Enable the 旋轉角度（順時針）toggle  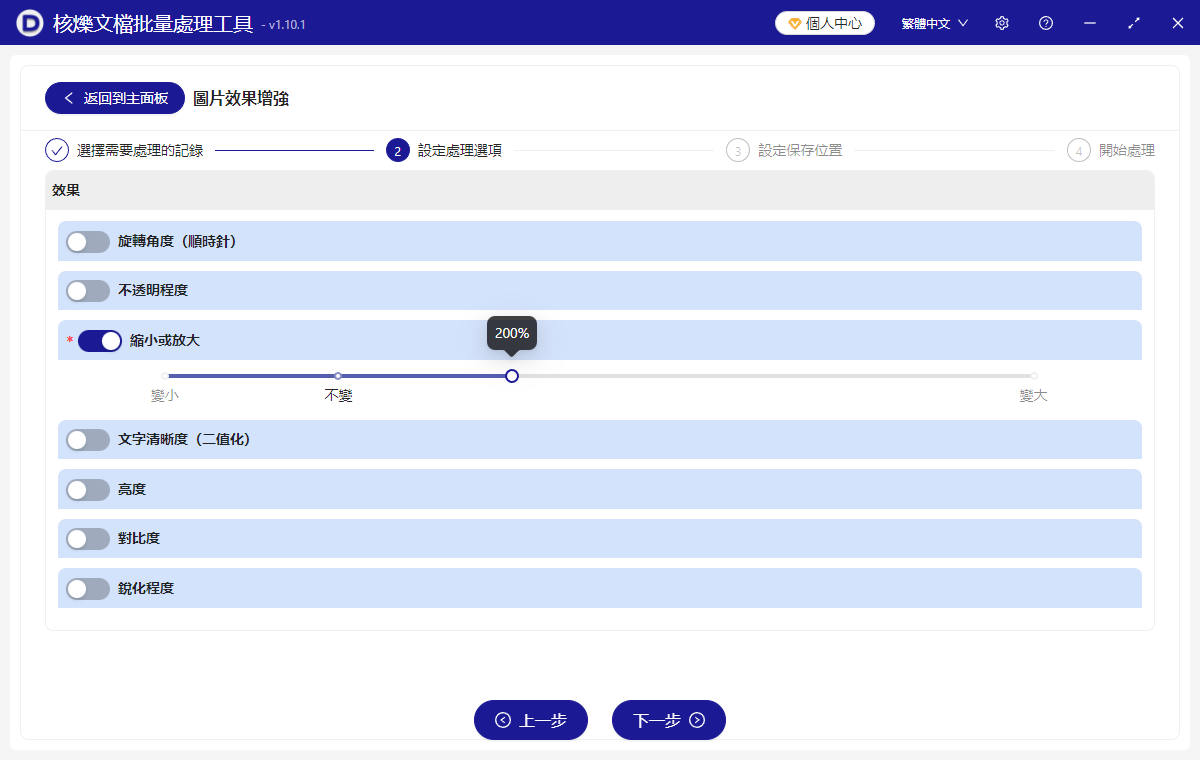(88, 241)
